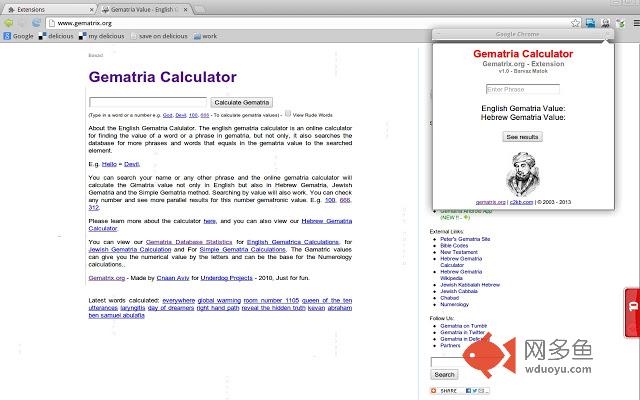
Task: Click the browser back arrow button
Action: pyautogui.click(x=8, y=23)
